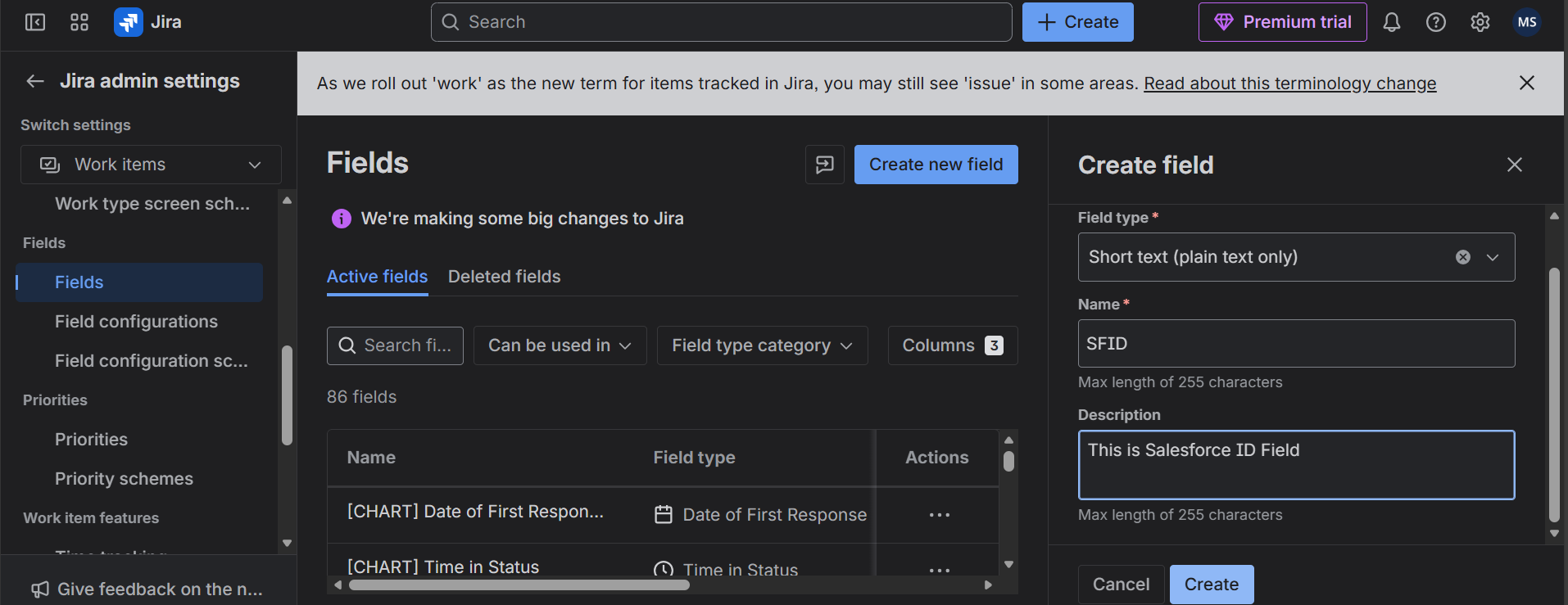Open the notifications bell

pos(1392,22)
